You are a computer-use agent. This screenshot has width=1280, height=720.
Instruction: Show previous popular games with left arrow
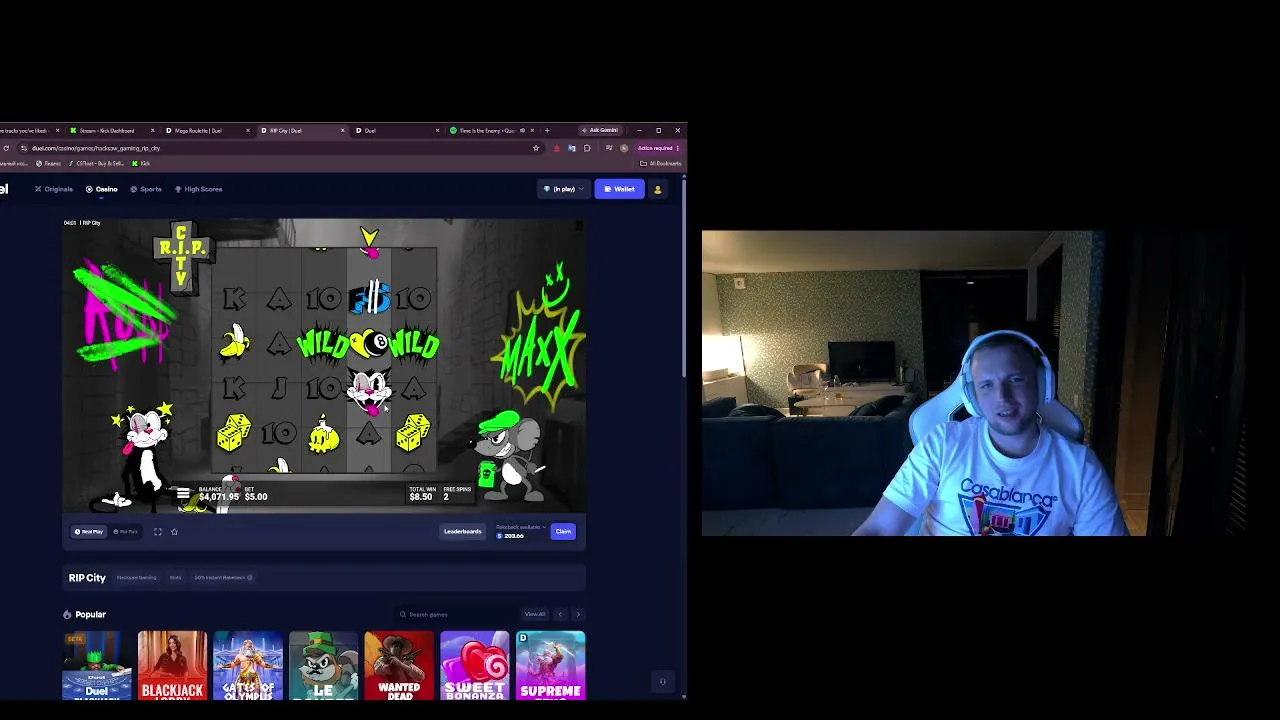click(560, 614)
